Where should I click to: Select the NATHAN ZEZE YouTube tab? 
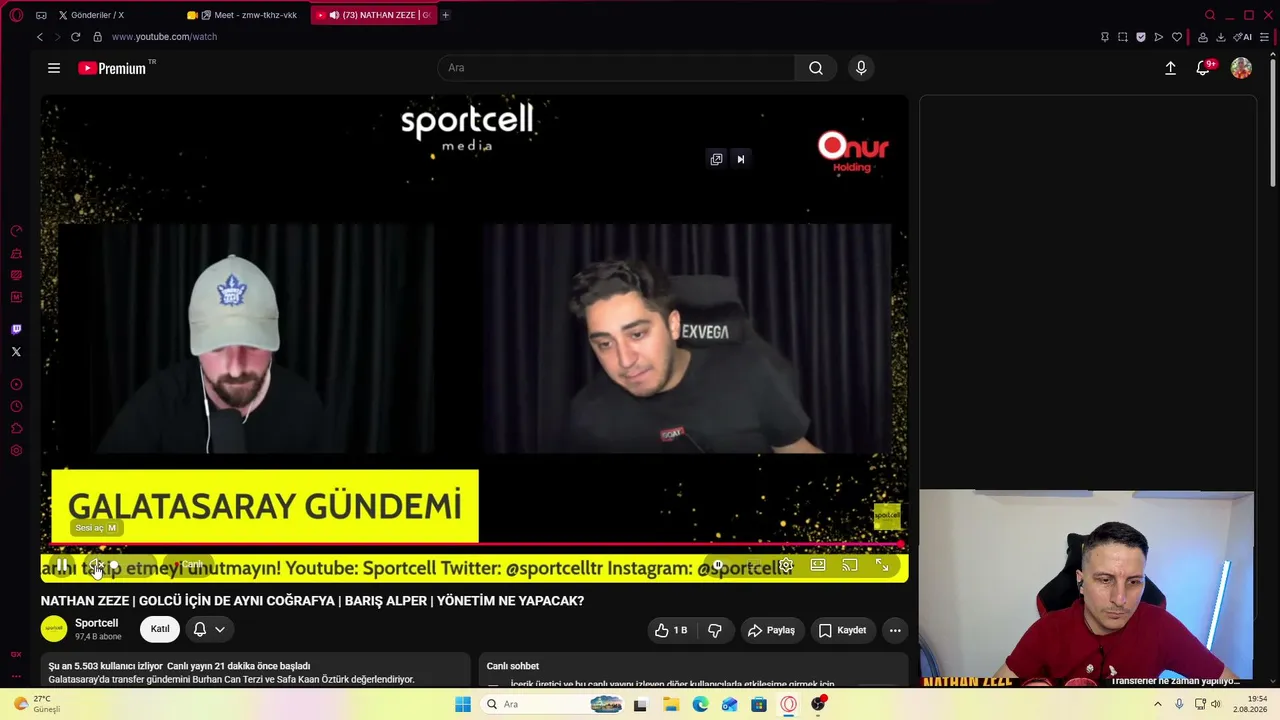coord(375,15)
